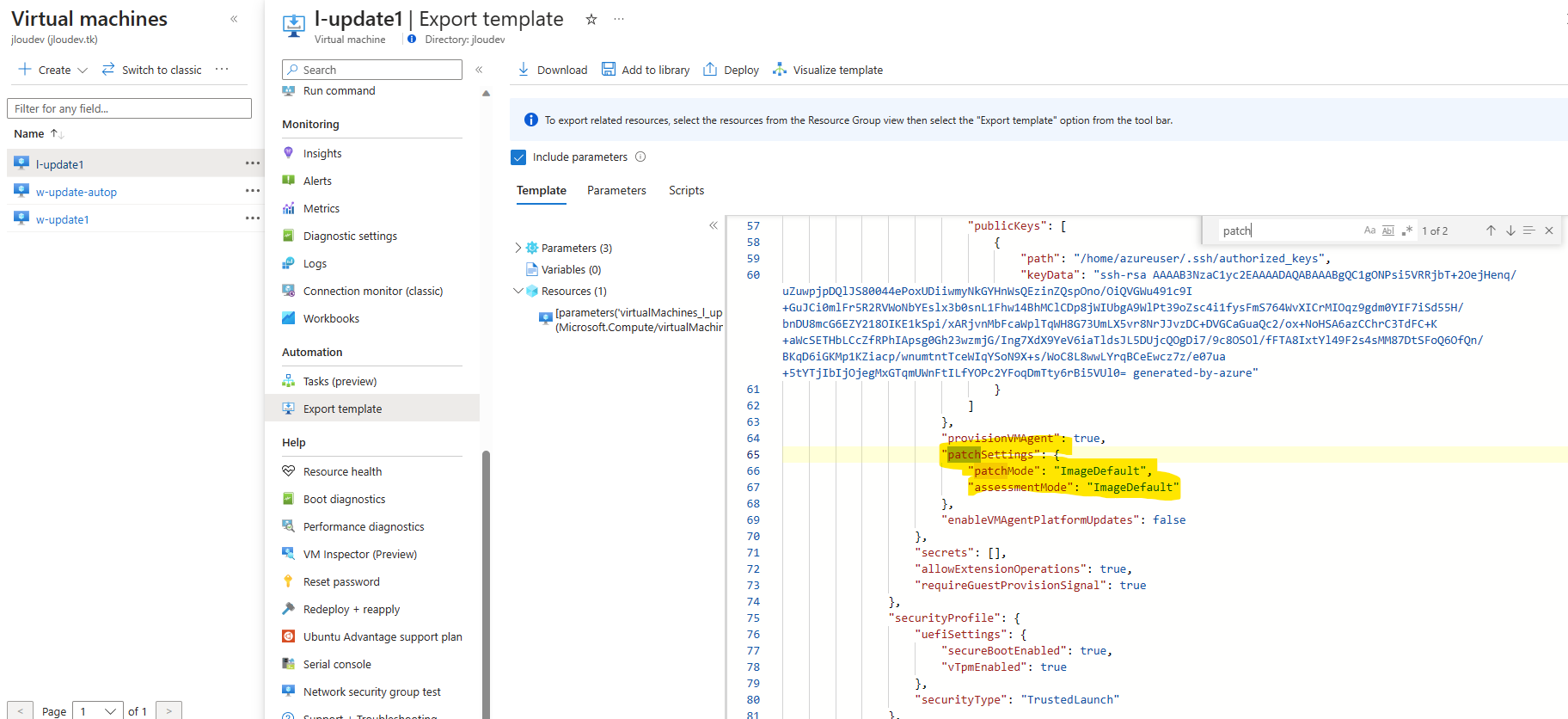
Task: Open more actions for l-update1 row
Action: coord(252,163)
